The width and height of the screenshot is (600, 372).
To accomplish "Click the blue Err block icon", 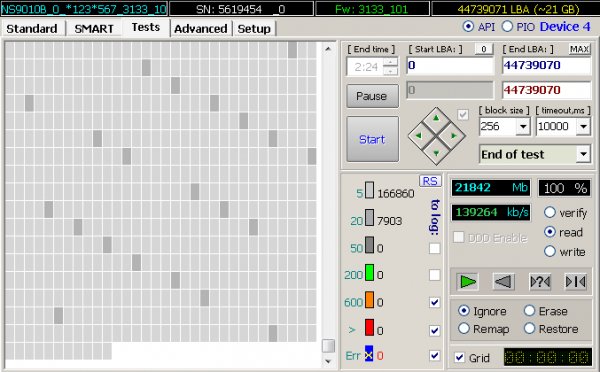I will pos(369,354).
